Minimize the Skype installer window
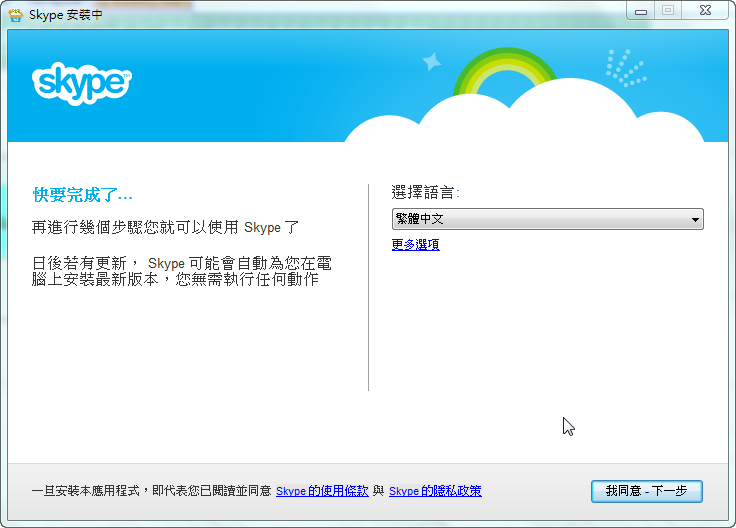The height and width of the screenshot is (528, 736). [x=641, y=11]
